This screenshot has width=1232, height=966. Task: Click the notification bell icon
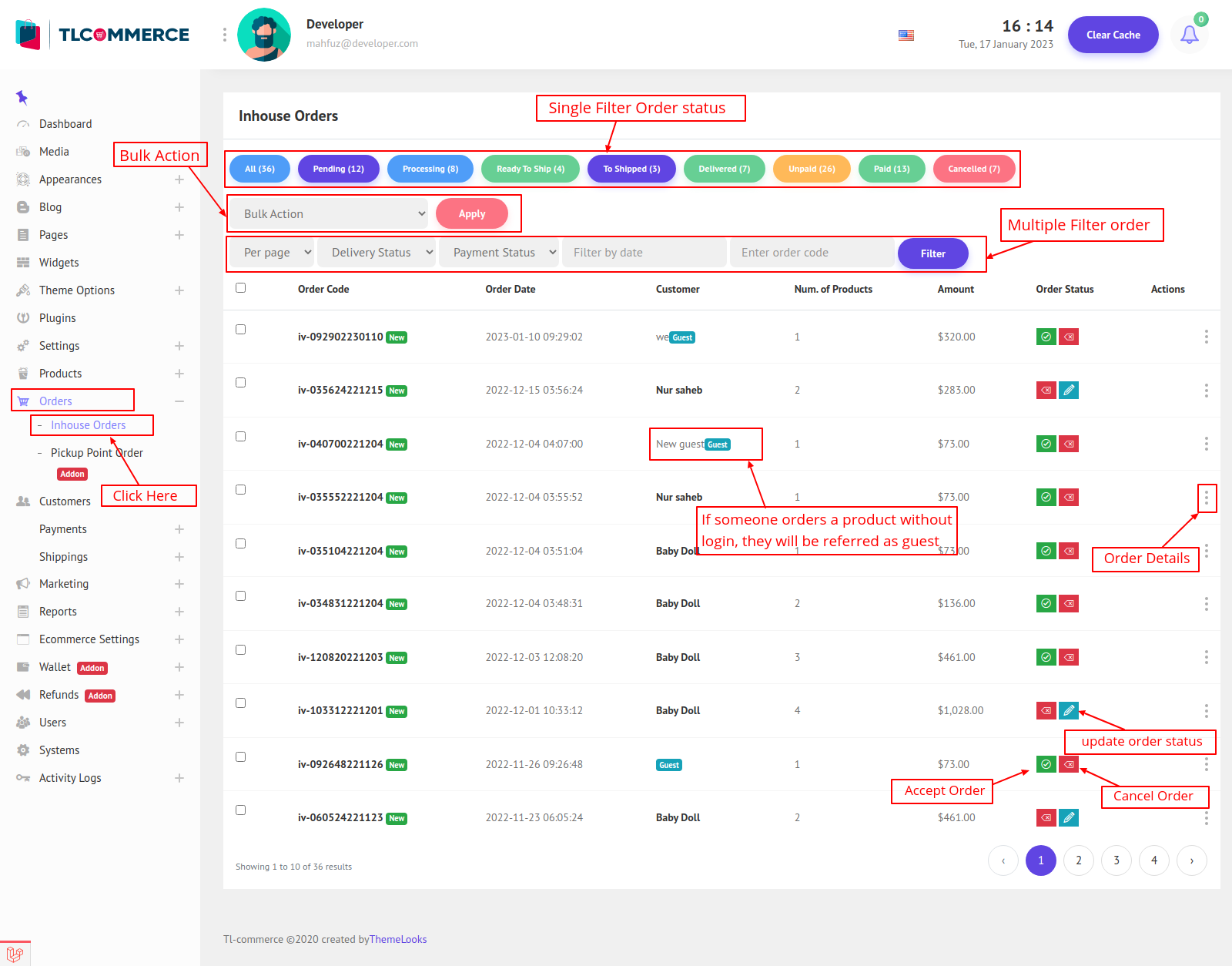coord(1189,35)
